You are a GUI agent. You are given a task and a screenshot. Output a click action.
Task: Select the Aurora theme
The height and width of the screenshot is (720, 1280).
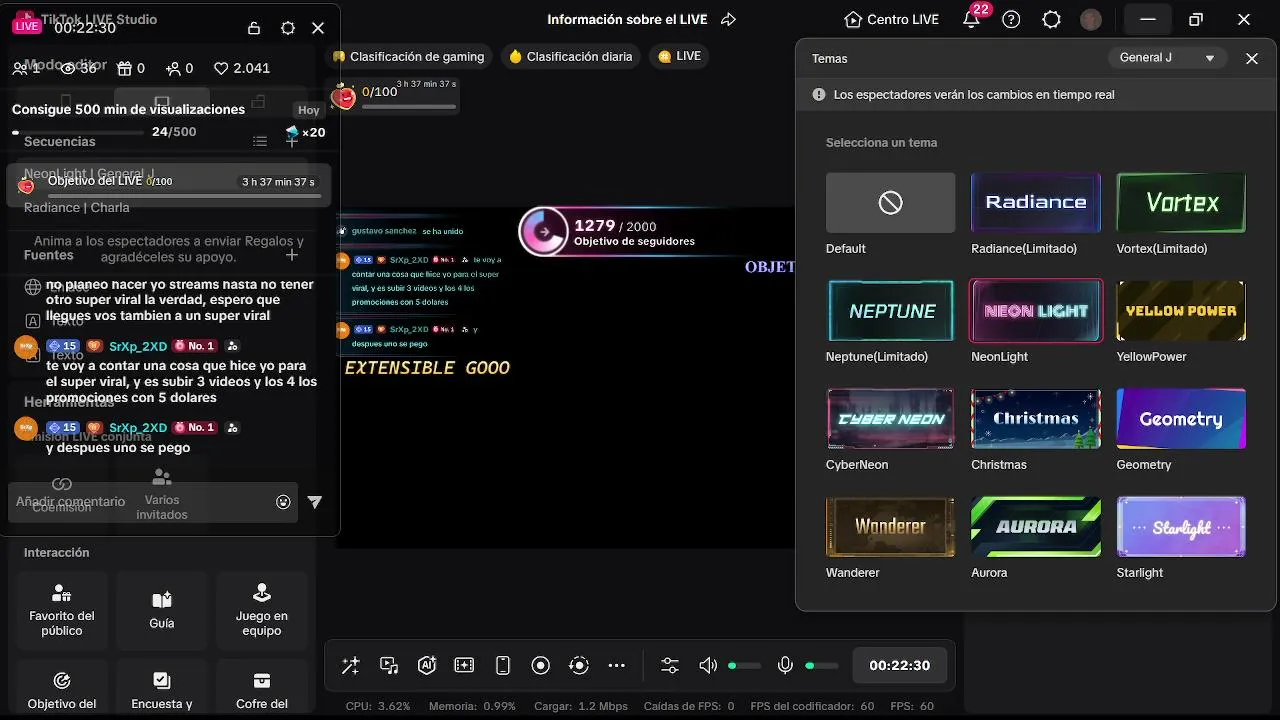[1036, 527]
